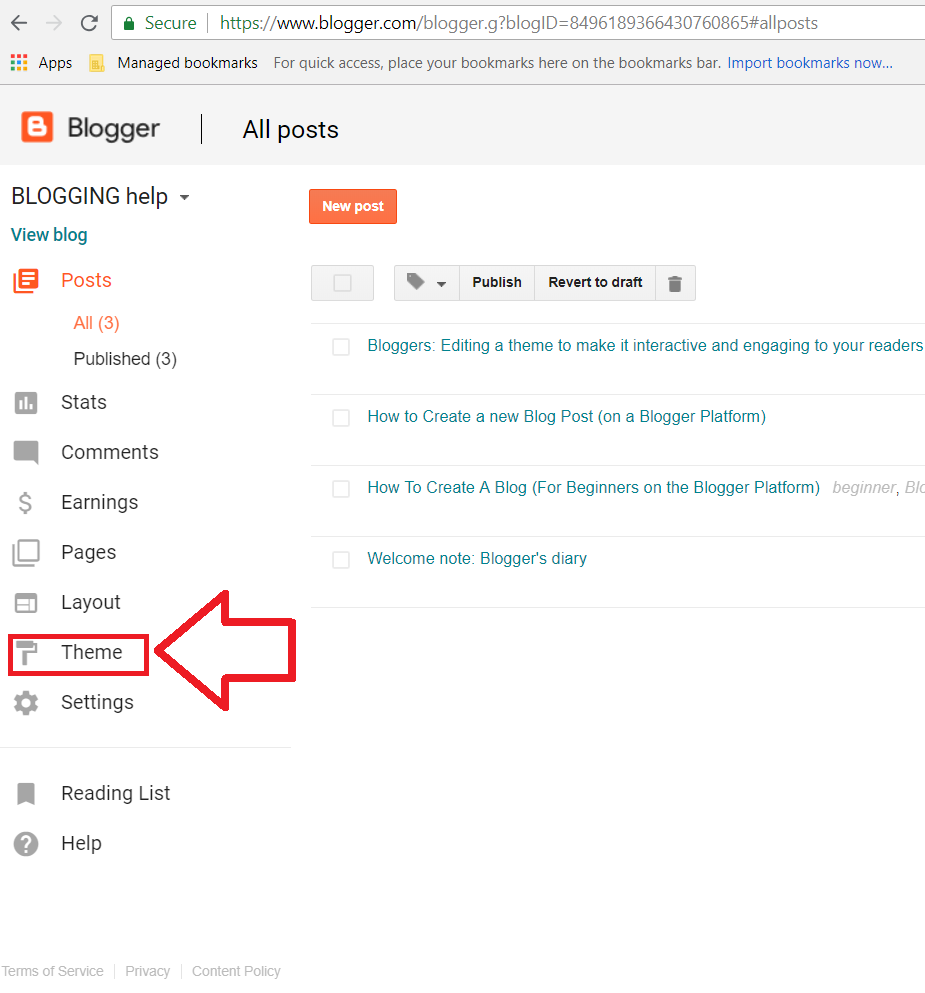The width and height of the screenshot is (925, 993).
Task: Open the labels dropdown arrow next to the tag
Action: click(441, 284)
